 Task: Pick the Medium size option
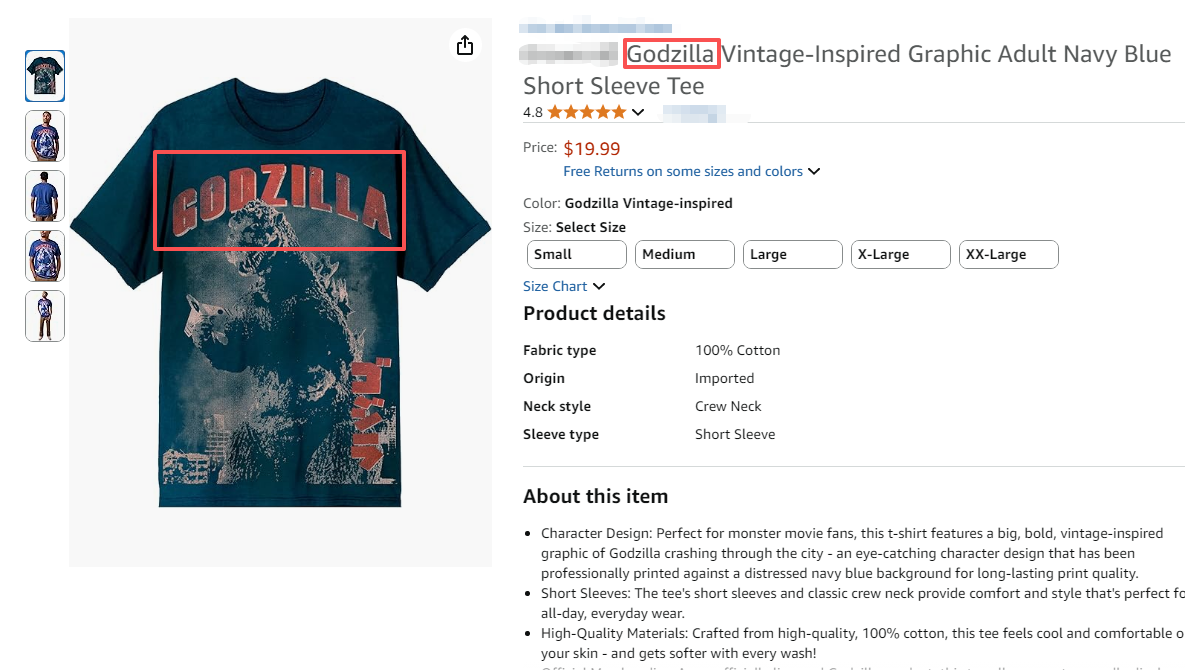pos(684,254)
